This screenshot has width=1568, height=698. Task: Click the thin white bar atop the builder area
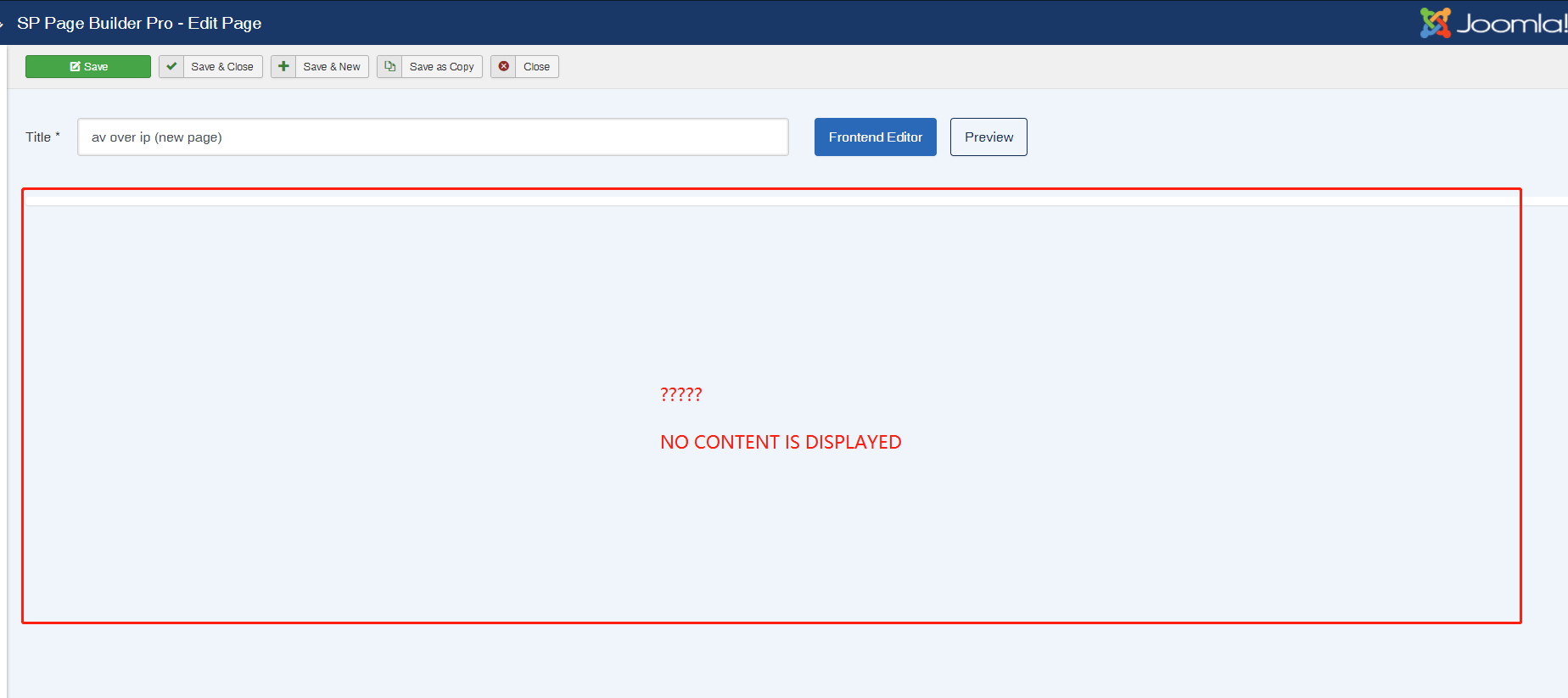click(764, 200)
